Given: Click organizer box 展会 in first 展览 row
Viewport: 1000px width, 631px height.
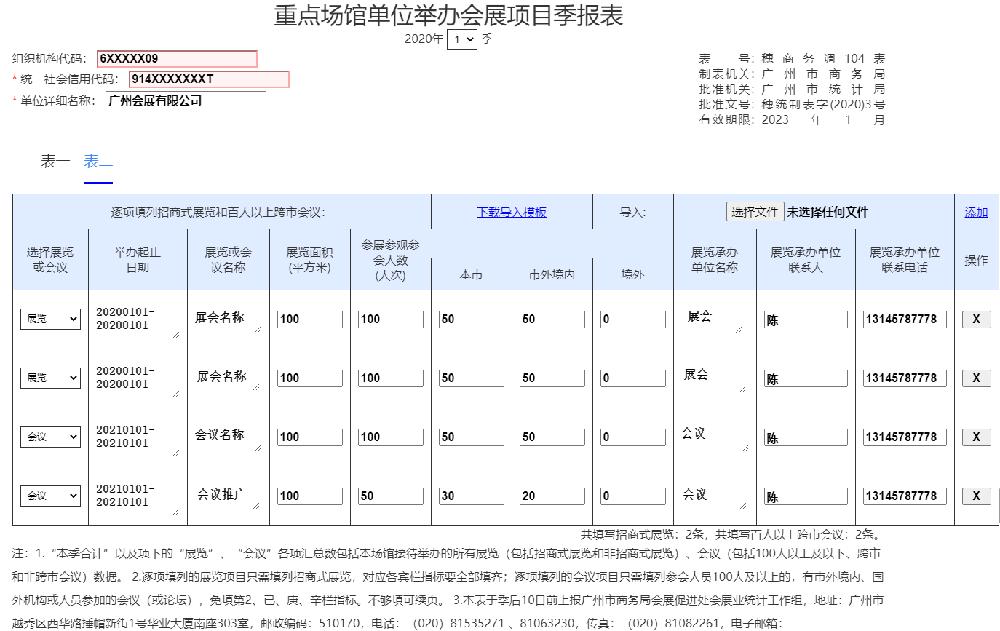Looking at the screenshot, I should point(712,320).
